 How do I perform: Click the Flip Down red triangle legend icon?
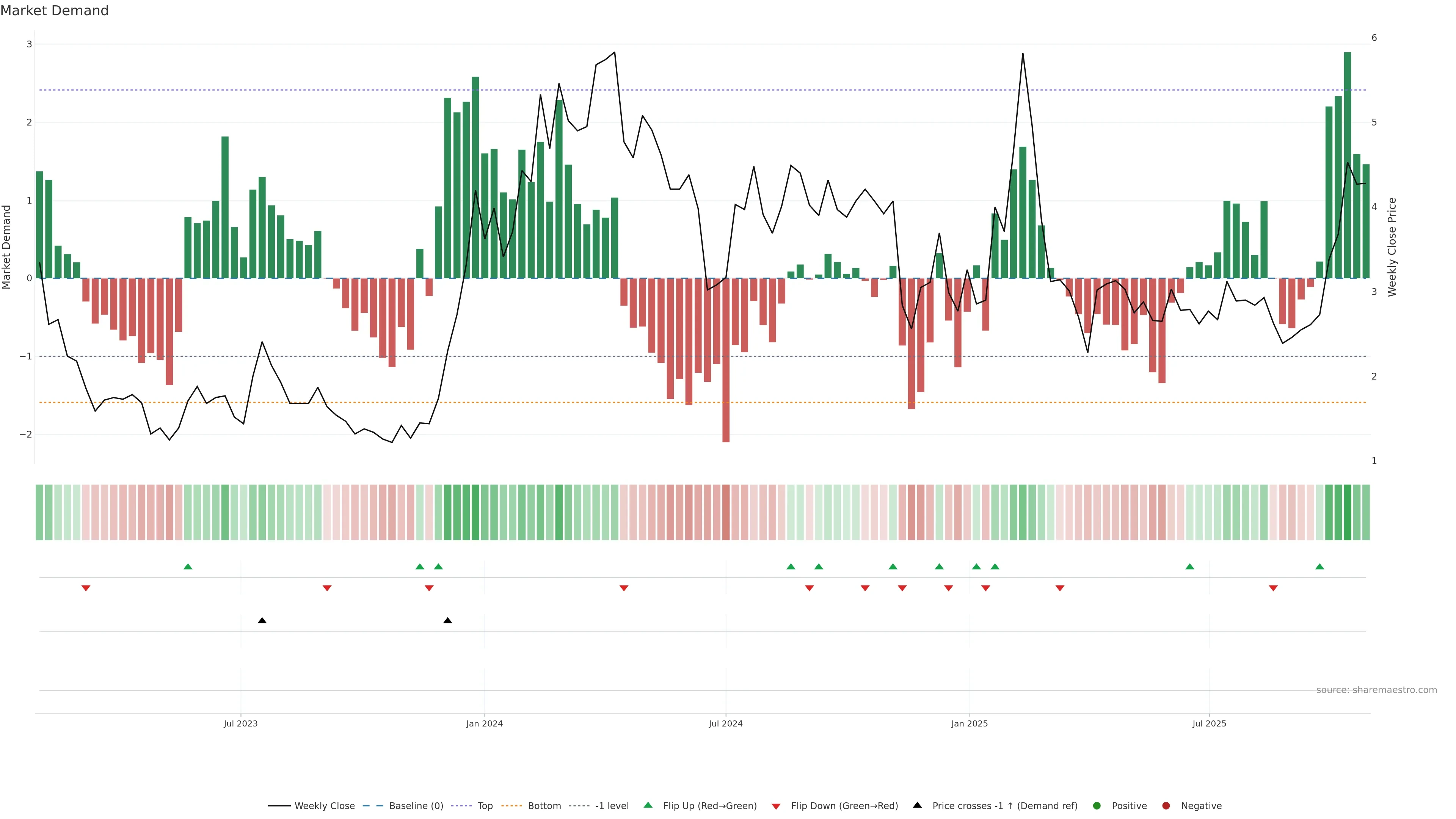pyautogui.click(x=776, y=806)
